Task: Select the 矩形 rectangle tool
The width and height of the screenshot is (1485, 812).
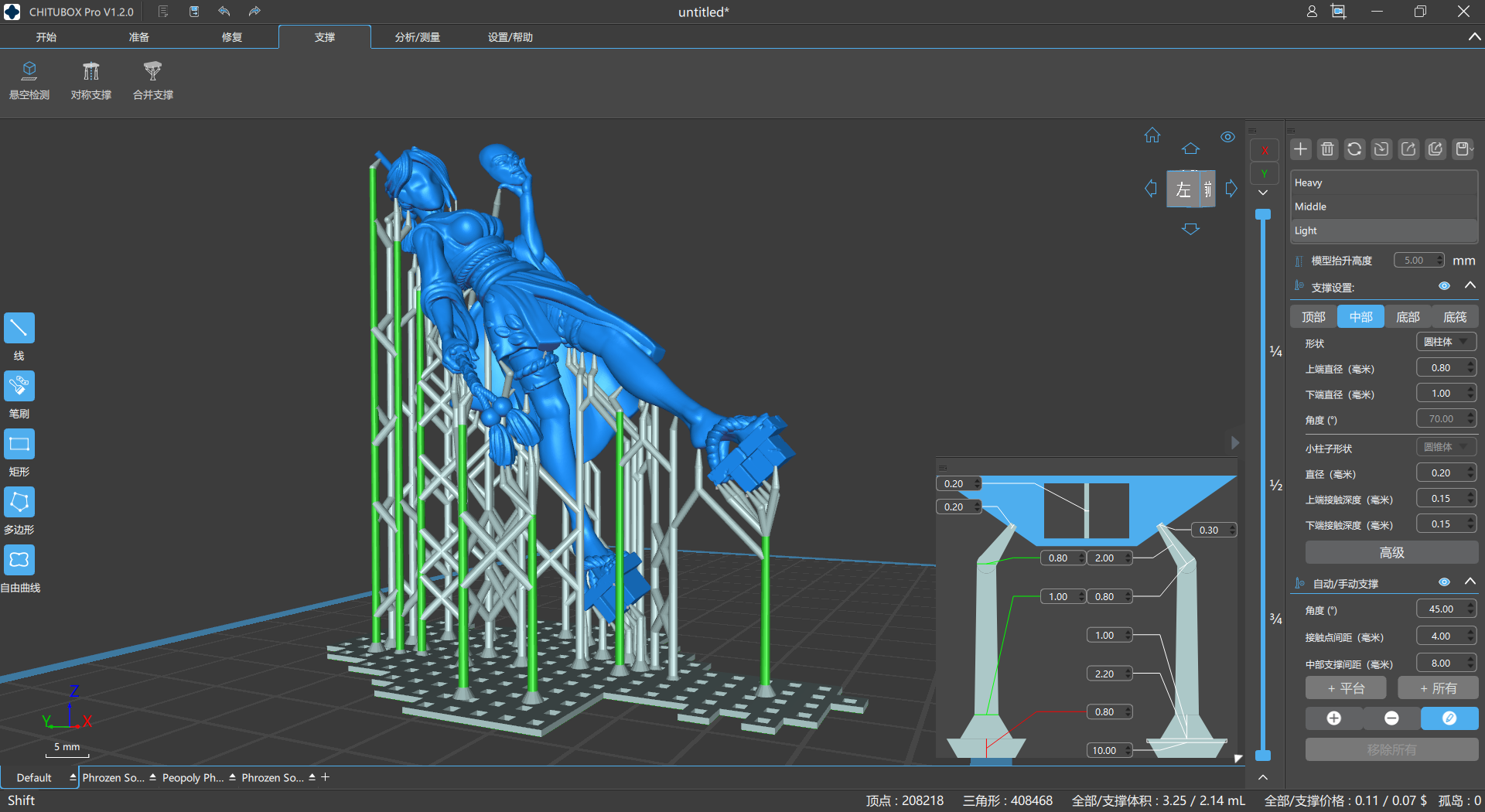Action: pyautogui.click(x=19, y=444)
